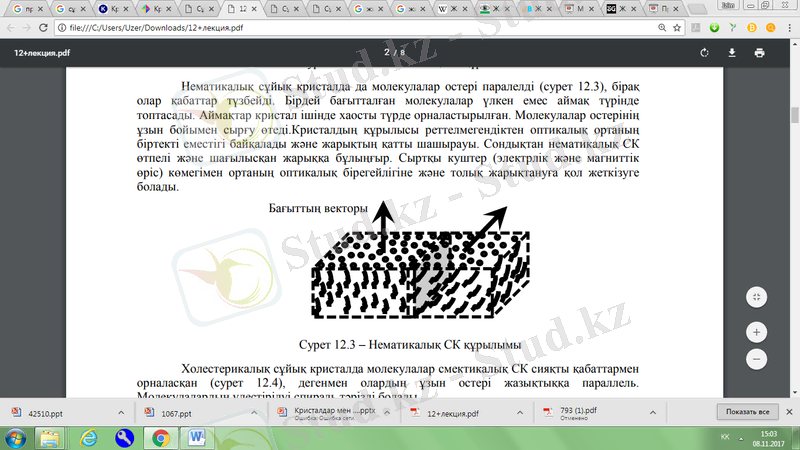Go back to previous page
The width and height of the screenshot is (800, 450).
pos(11,30)
